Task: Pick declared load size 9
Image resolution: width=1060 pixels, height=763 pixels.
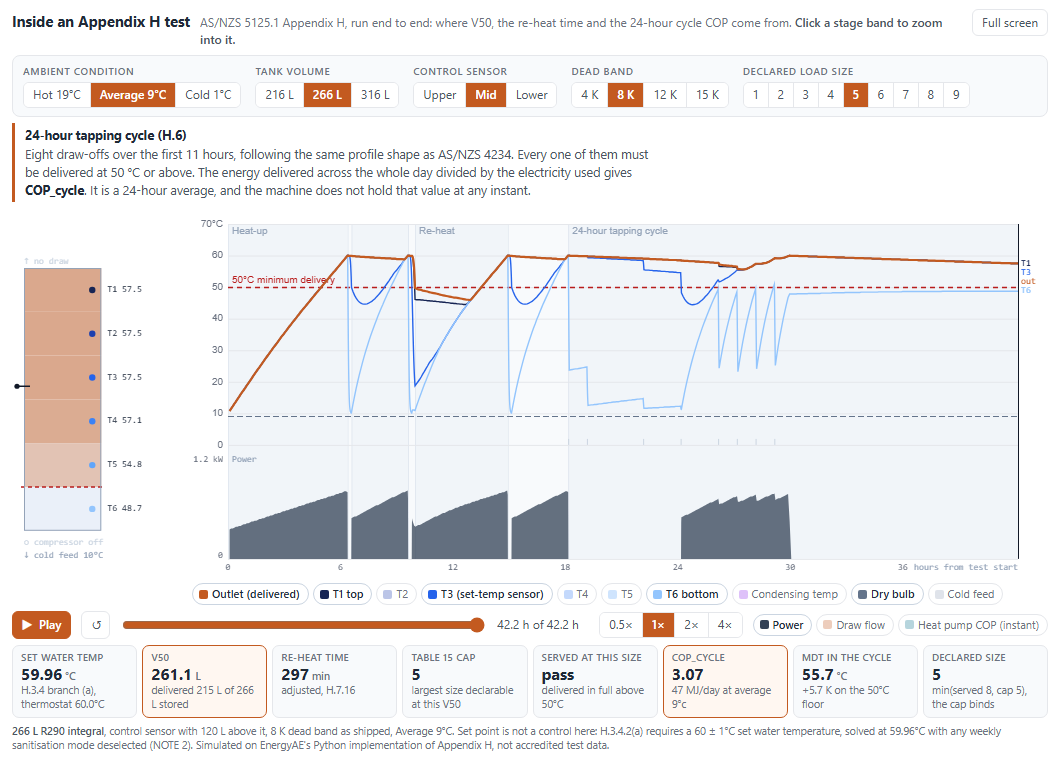Action: tap(956, 95)
